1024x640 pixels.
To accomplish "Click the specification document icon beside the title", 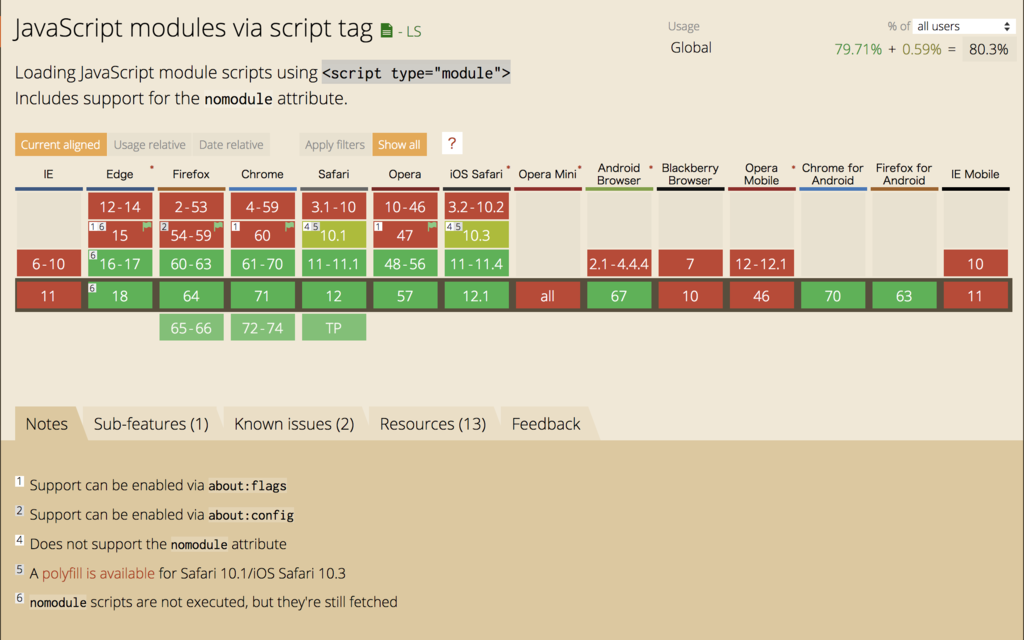I will tap(387, 31).
